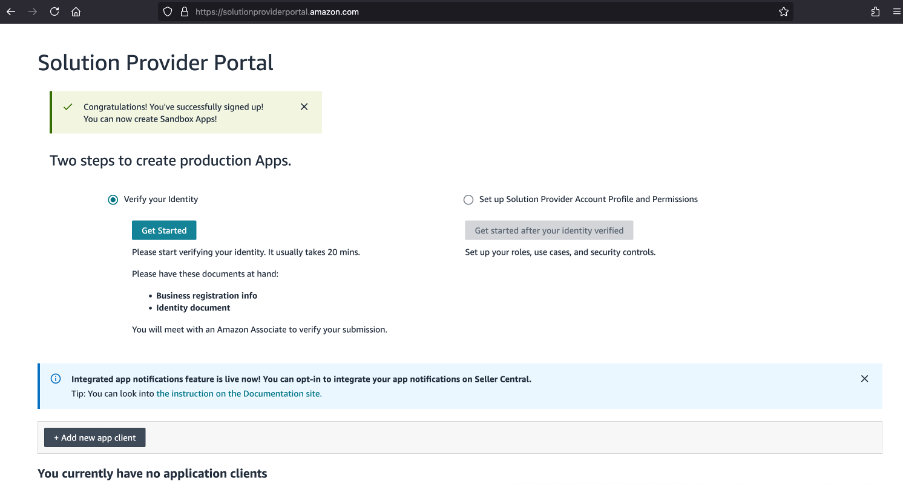Go back using the browser back arrow
The width and height of the screenshot is (904, 484).
11,12
